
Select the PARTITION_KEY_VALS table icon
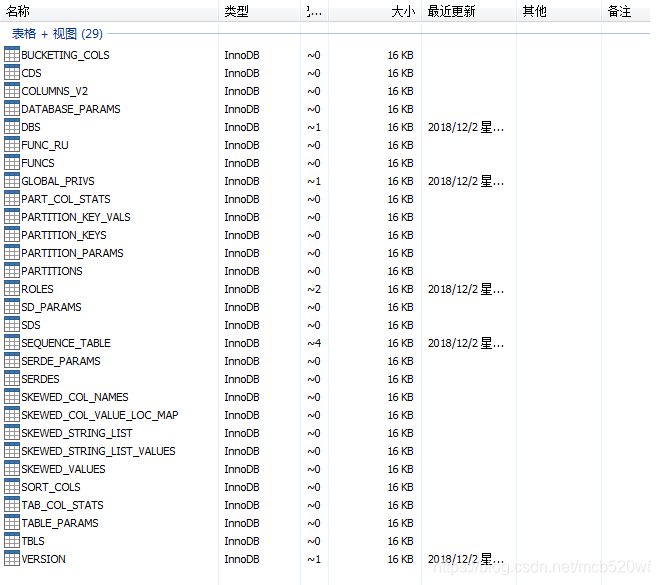[12, 217]
